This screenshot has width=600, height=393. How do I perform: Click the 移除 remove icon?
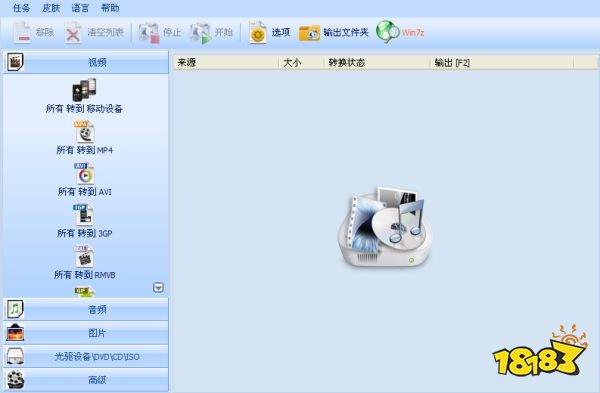[x=22, y=32]
